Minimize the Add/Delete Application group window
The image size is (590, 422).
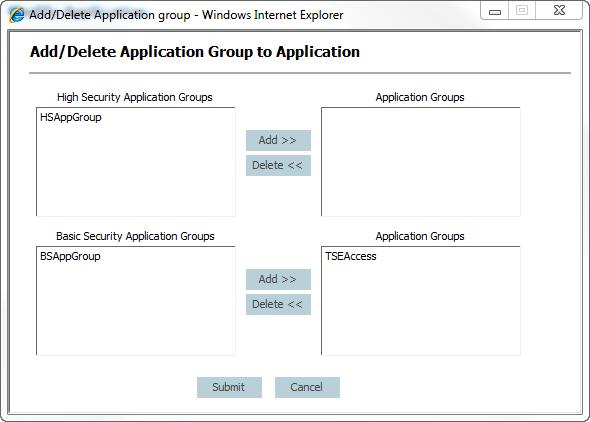click(495, 11)
